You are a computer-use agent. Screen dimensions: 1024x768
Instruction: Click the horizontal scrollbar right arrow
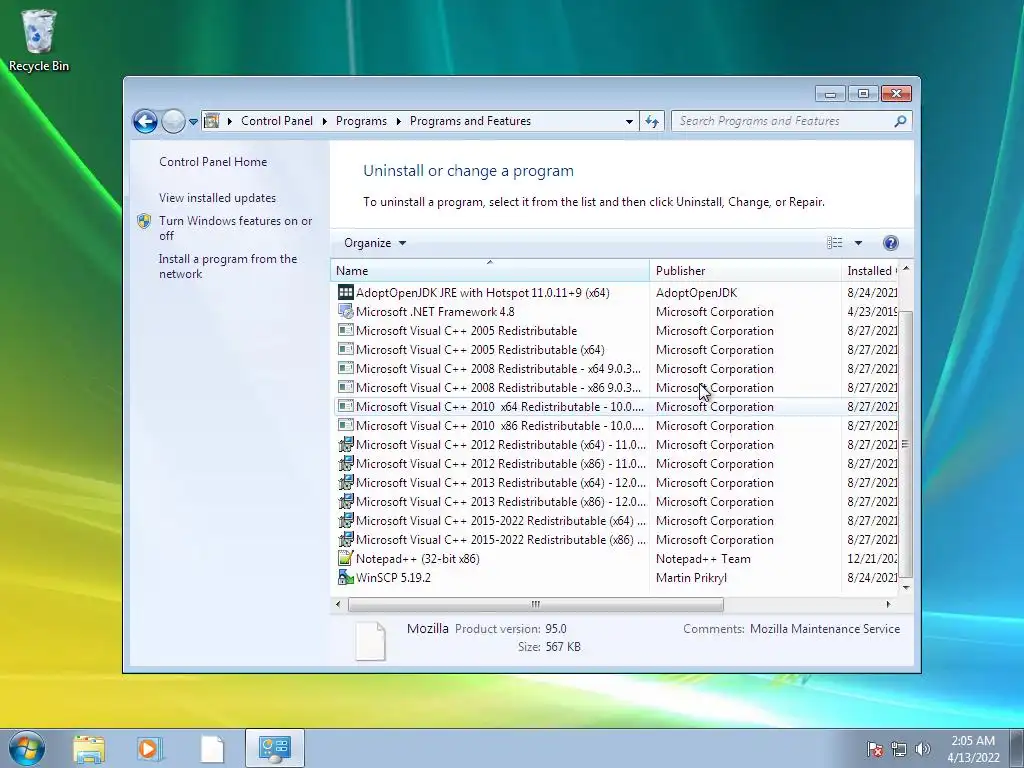pyautogui.click(x=888, y=604)
